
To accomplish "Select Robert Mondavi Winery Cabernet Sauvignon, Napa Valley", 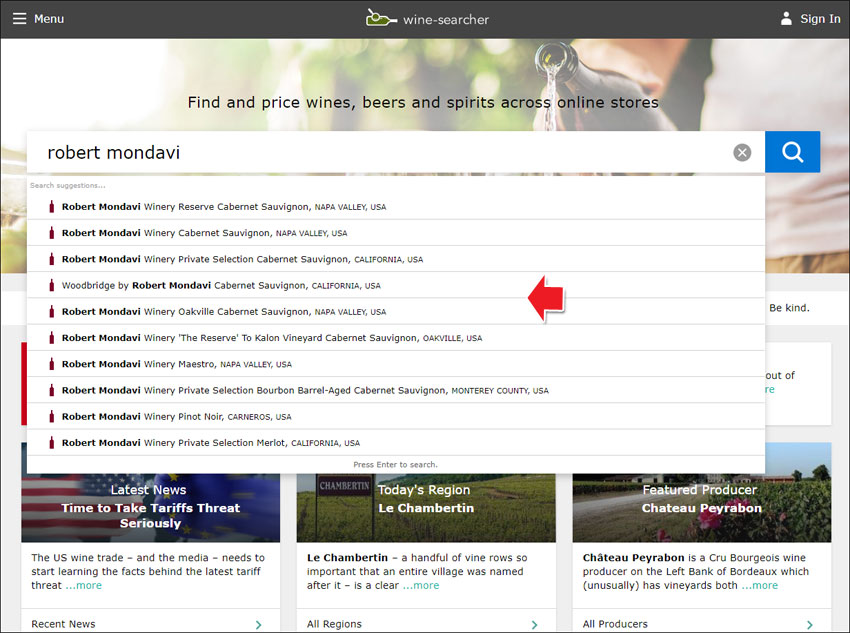I will point(396,232).
